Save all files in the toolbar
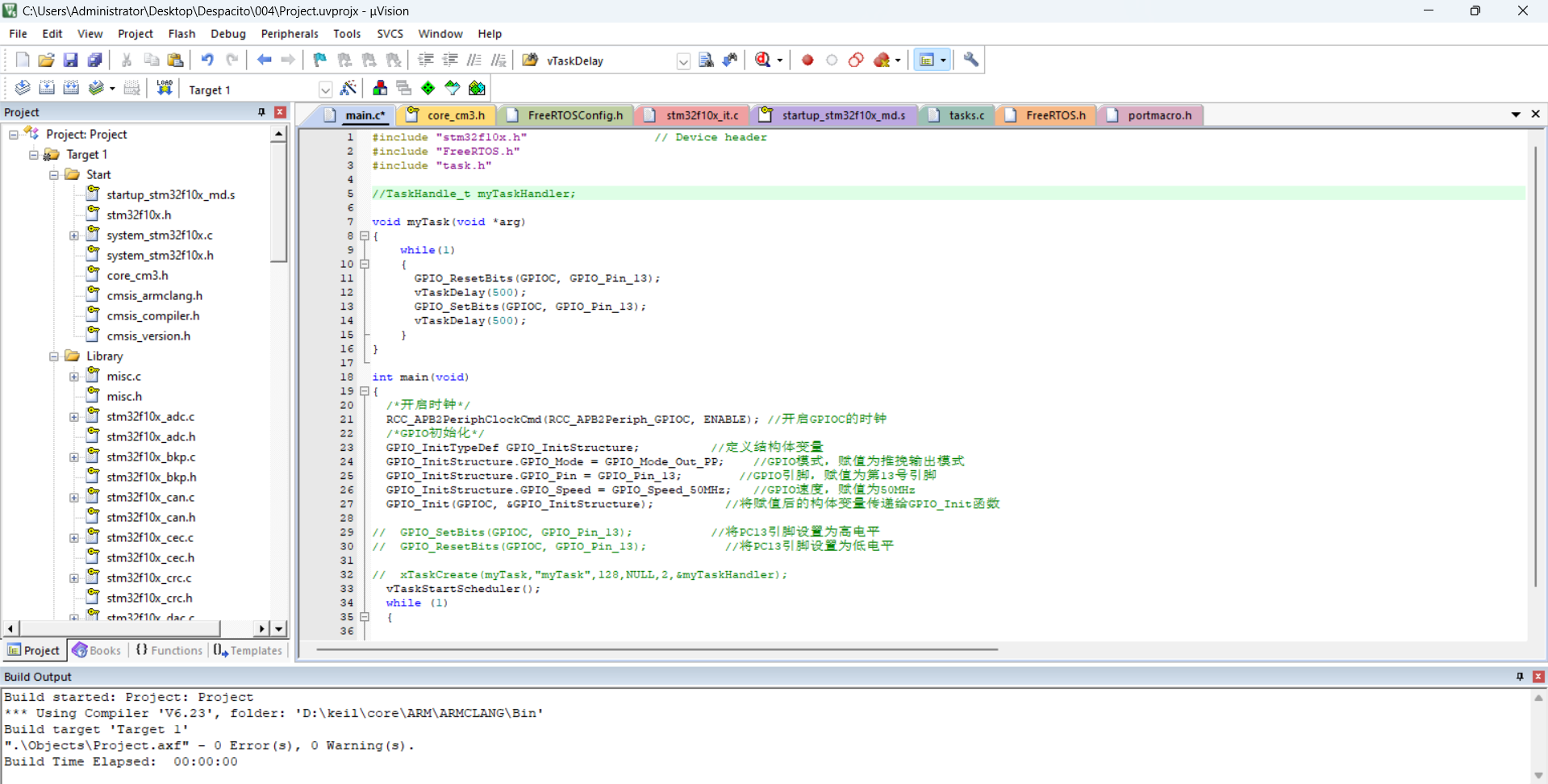 [x=94, y=60]
